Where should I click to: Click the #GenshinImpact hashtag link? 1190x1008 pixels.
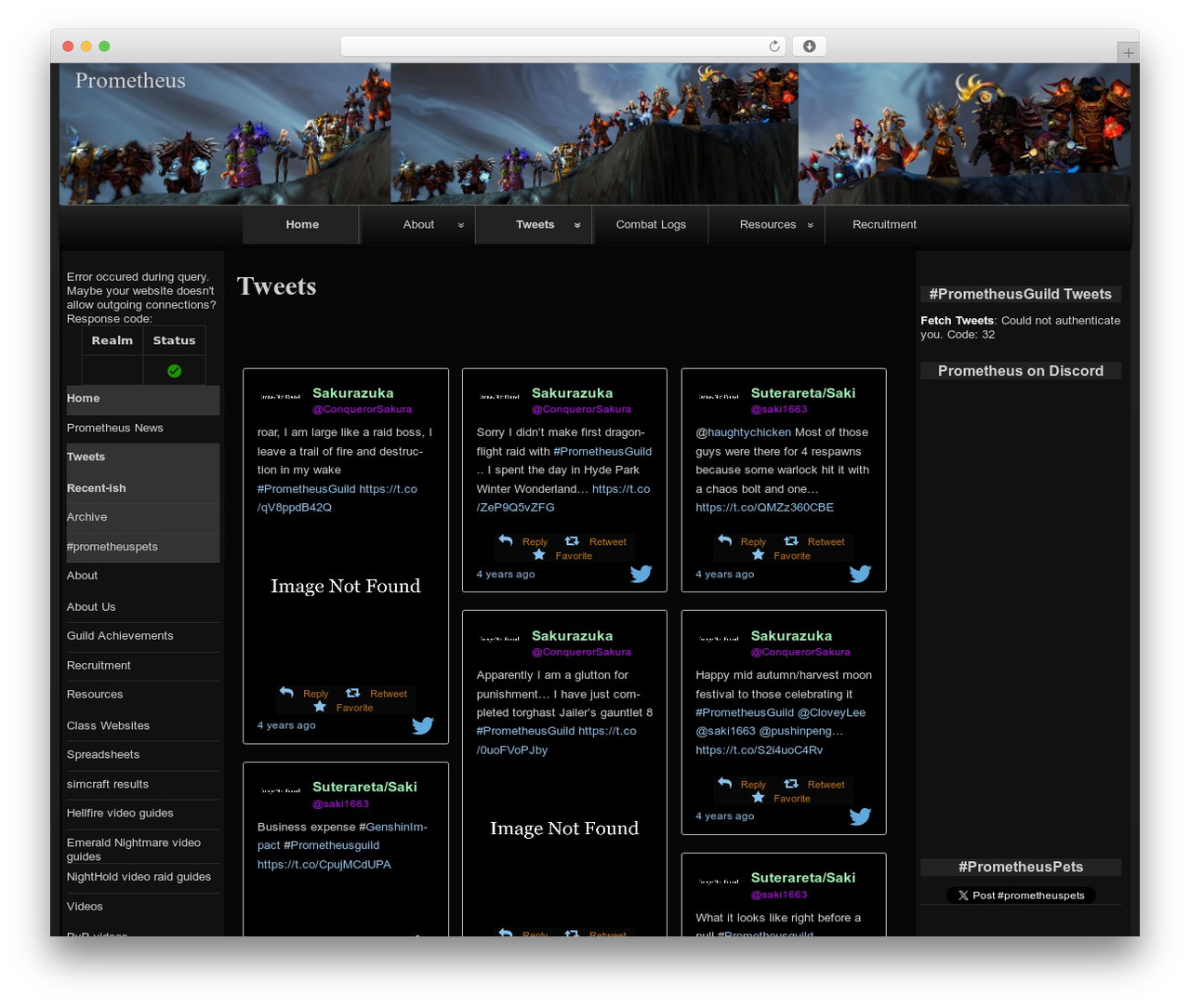(342, 836)
